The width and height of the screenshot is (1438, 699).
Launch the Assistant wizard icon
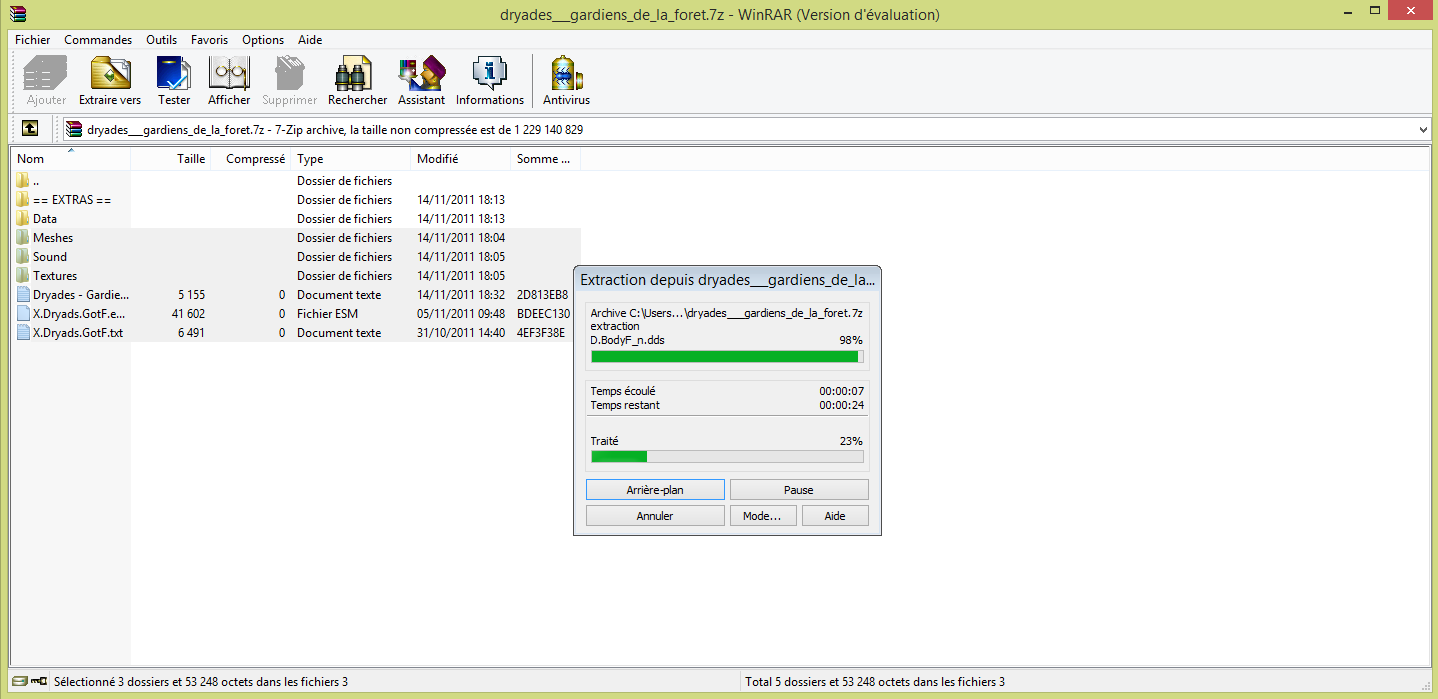coord(421,73)
